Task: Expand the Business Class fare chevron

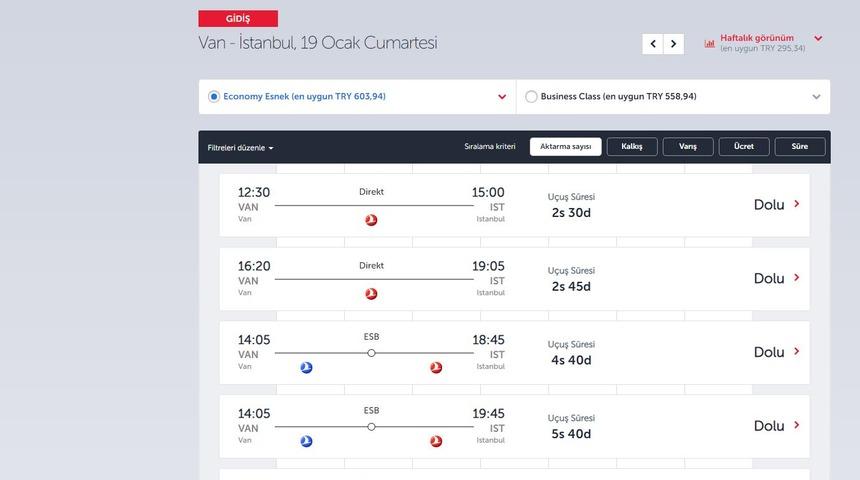Action: tap(816, 97)
